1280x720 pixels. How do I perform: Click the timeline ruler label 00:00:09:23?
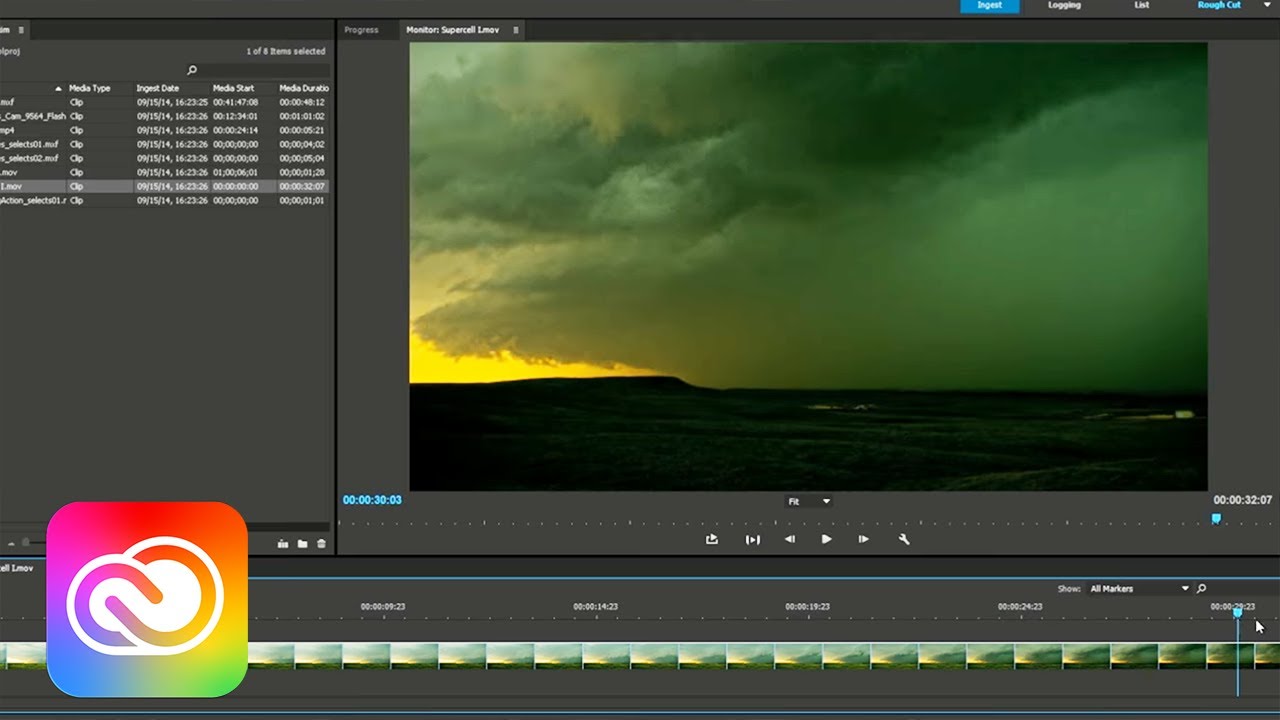click(383, 607)
